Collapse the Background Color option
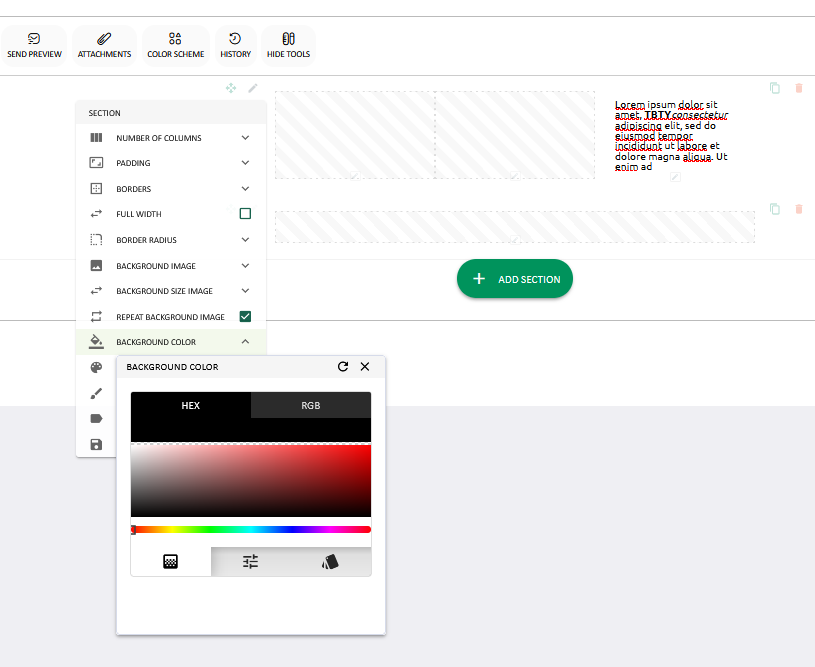The height and width of the screenshot is (667, 815). 245,342
